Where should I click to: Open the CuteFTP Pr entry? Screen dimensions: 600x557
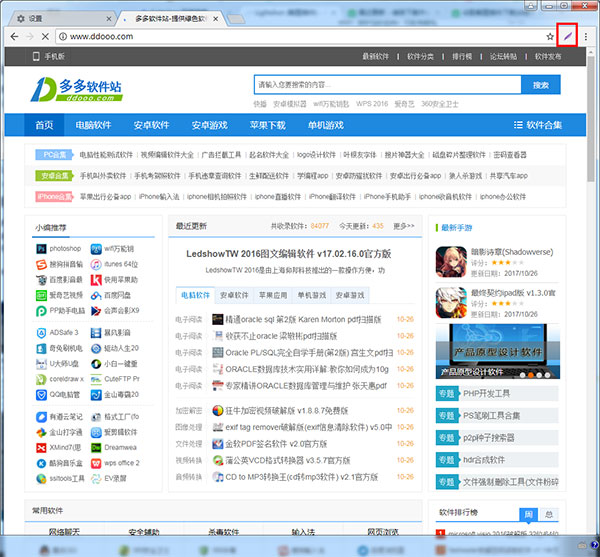click(115, 379)
